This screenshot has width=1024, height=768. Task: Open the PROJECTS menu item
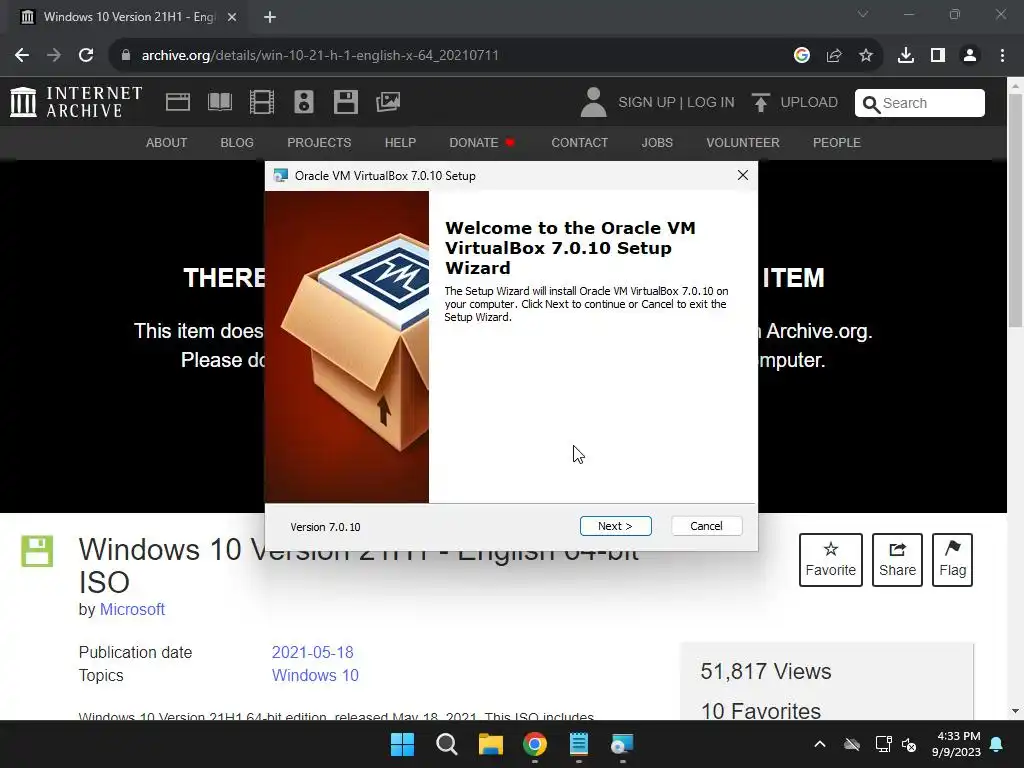click(x=319, y=142)
